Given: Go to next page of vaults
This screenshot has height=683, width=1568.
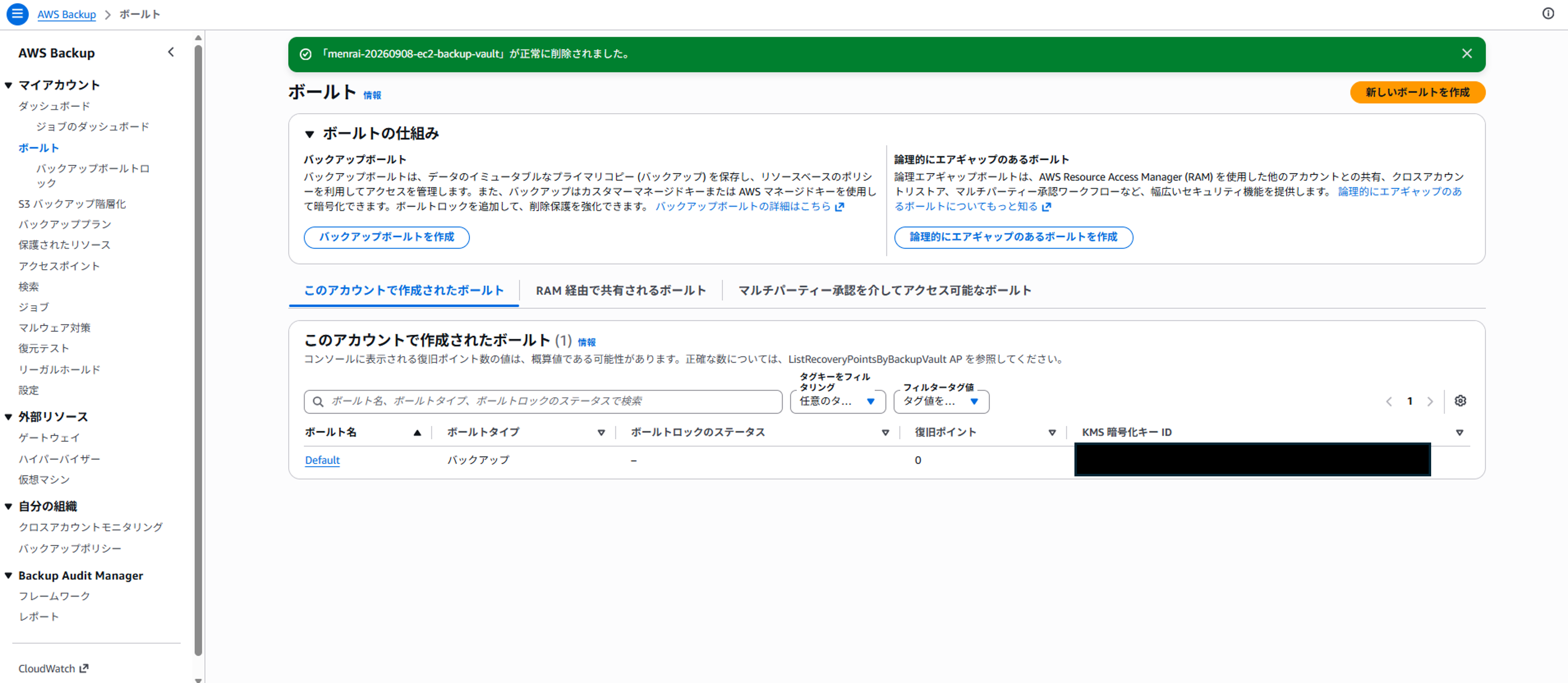Looking at the screenshot, I should point(1430,401).
